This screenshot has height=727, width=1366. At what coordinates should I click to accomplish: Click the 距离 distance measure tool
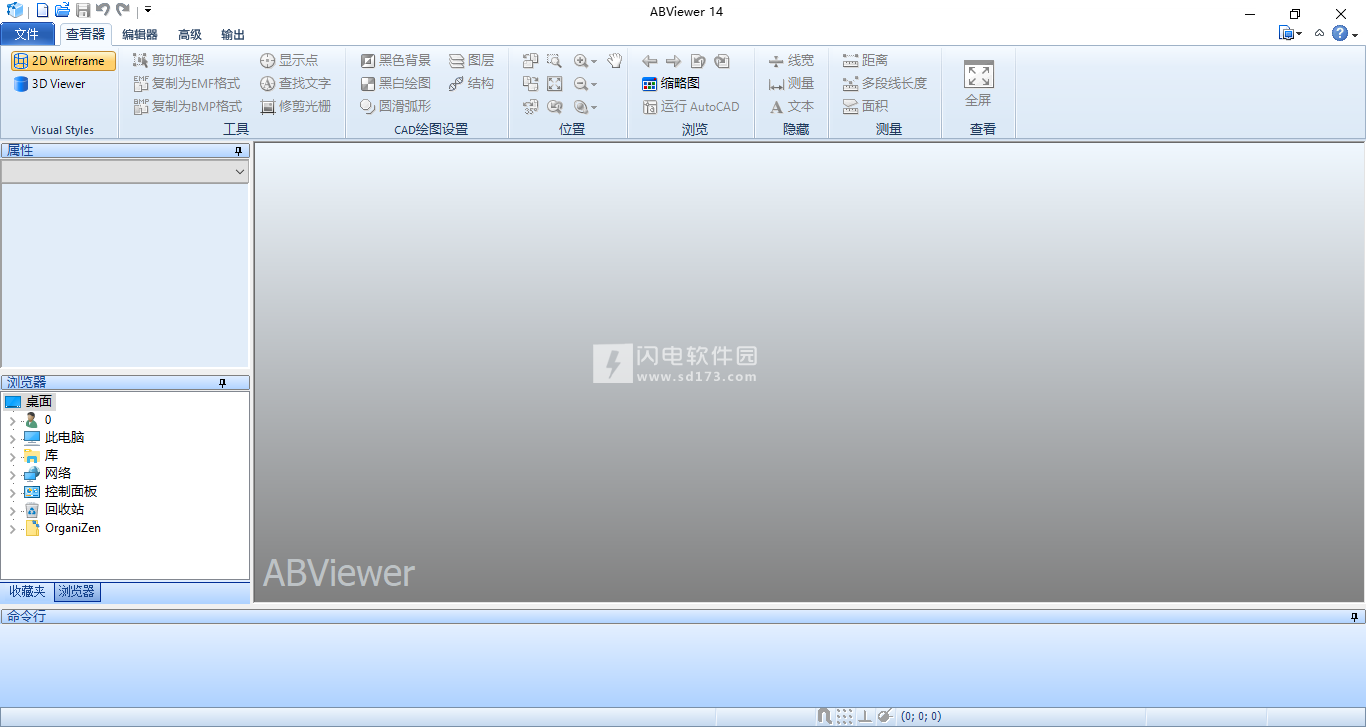point(865,60)
